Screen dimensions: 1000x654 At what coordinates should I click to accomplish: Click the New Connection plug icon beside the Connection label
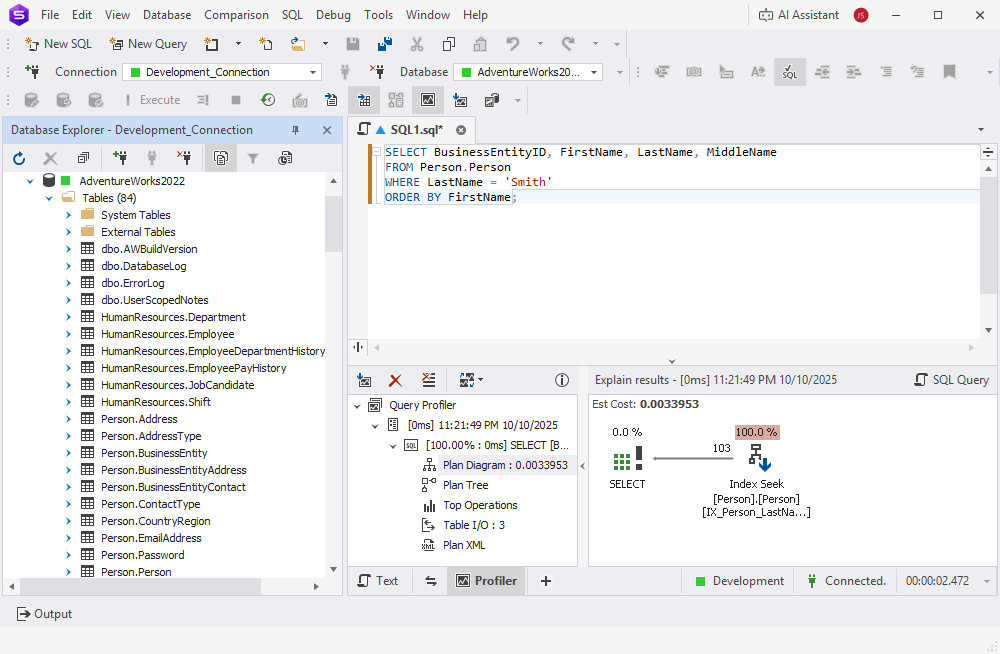[x=32, y=72]
